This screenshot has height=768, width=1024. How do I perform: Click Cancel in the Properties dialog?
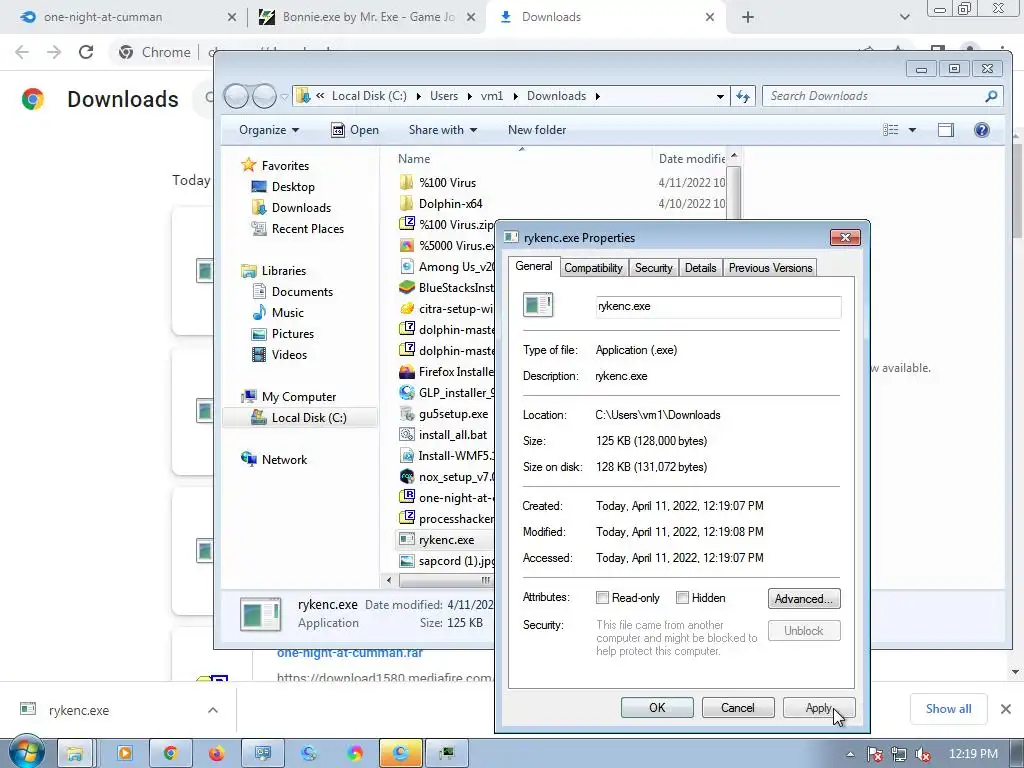[738, 708]
